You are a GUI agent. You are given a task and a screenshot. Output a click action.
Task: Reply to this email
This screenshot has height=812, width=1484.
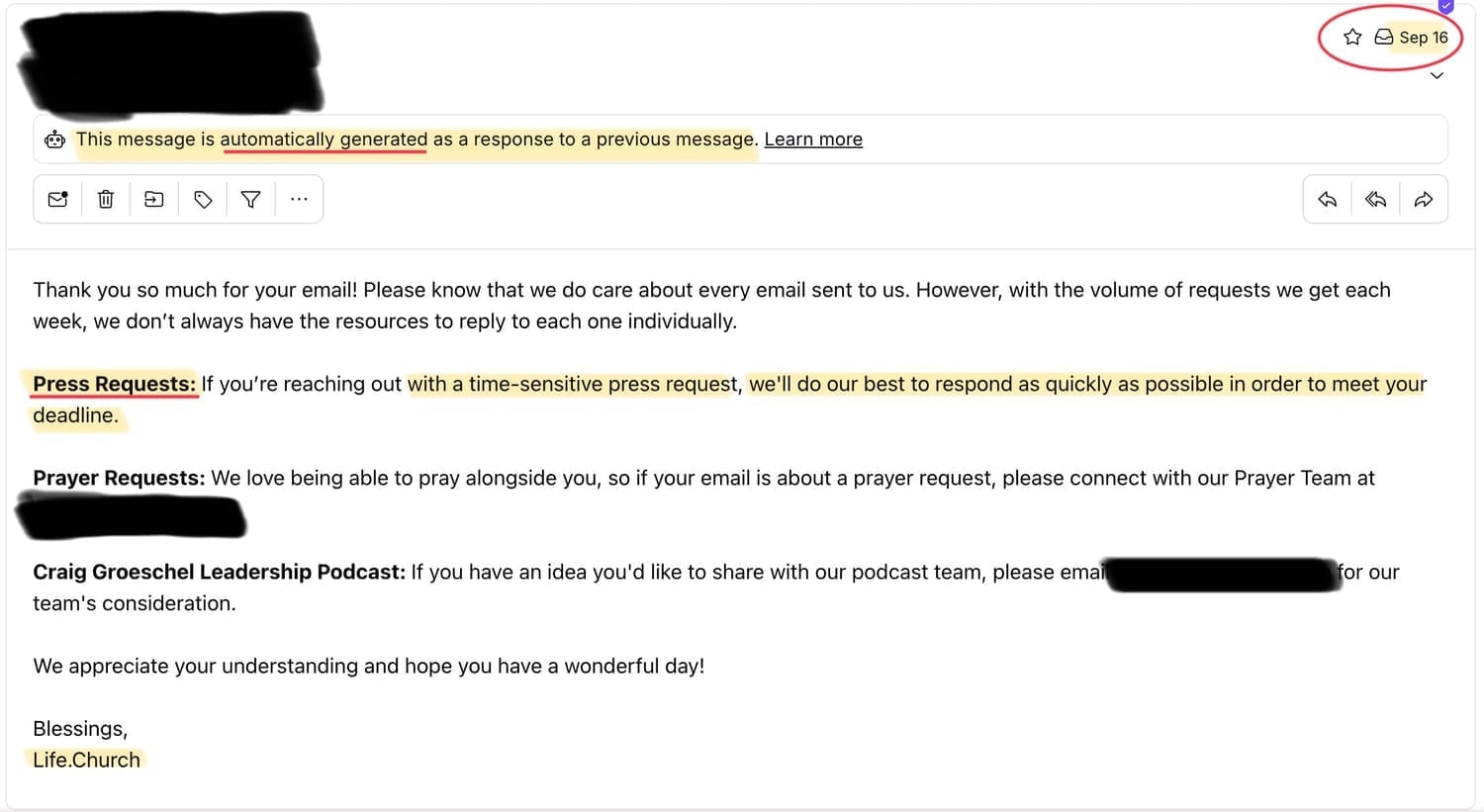point(1328,200)
